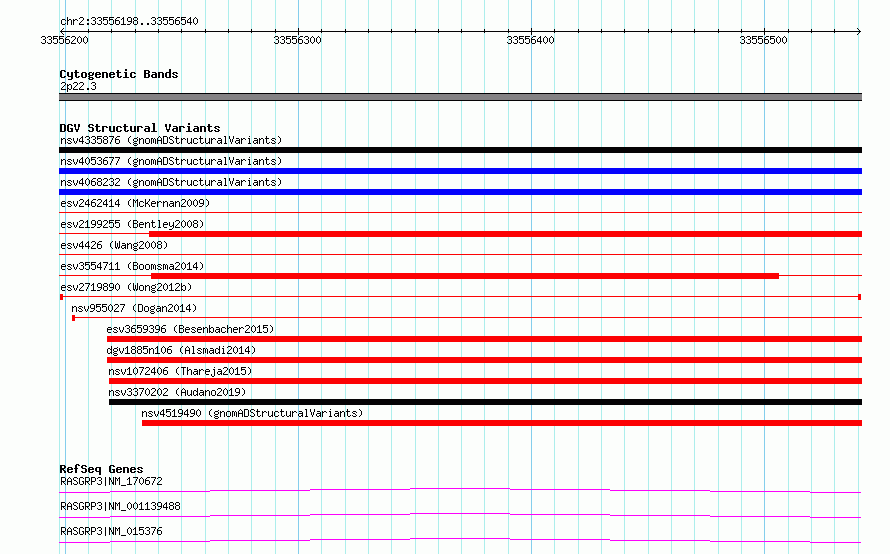Open the DGV Structural Variants track title
Viewport: 890px width, 554px height.
140,128
